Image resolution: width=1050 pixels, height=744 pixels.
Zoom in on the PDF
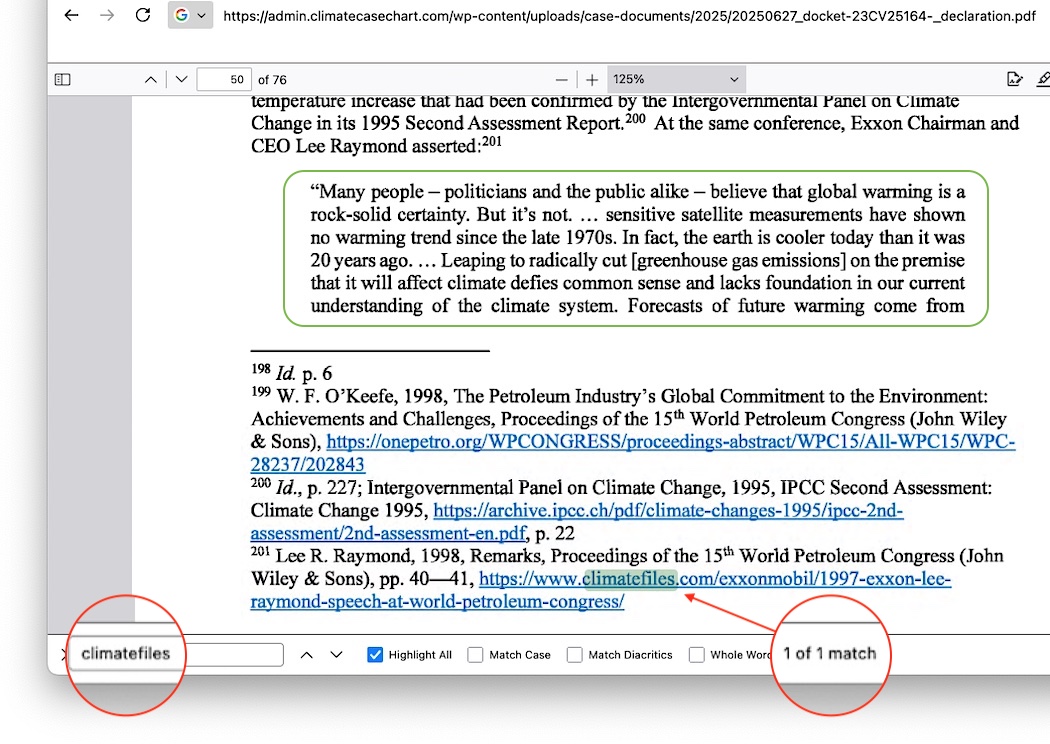[592, 80]
